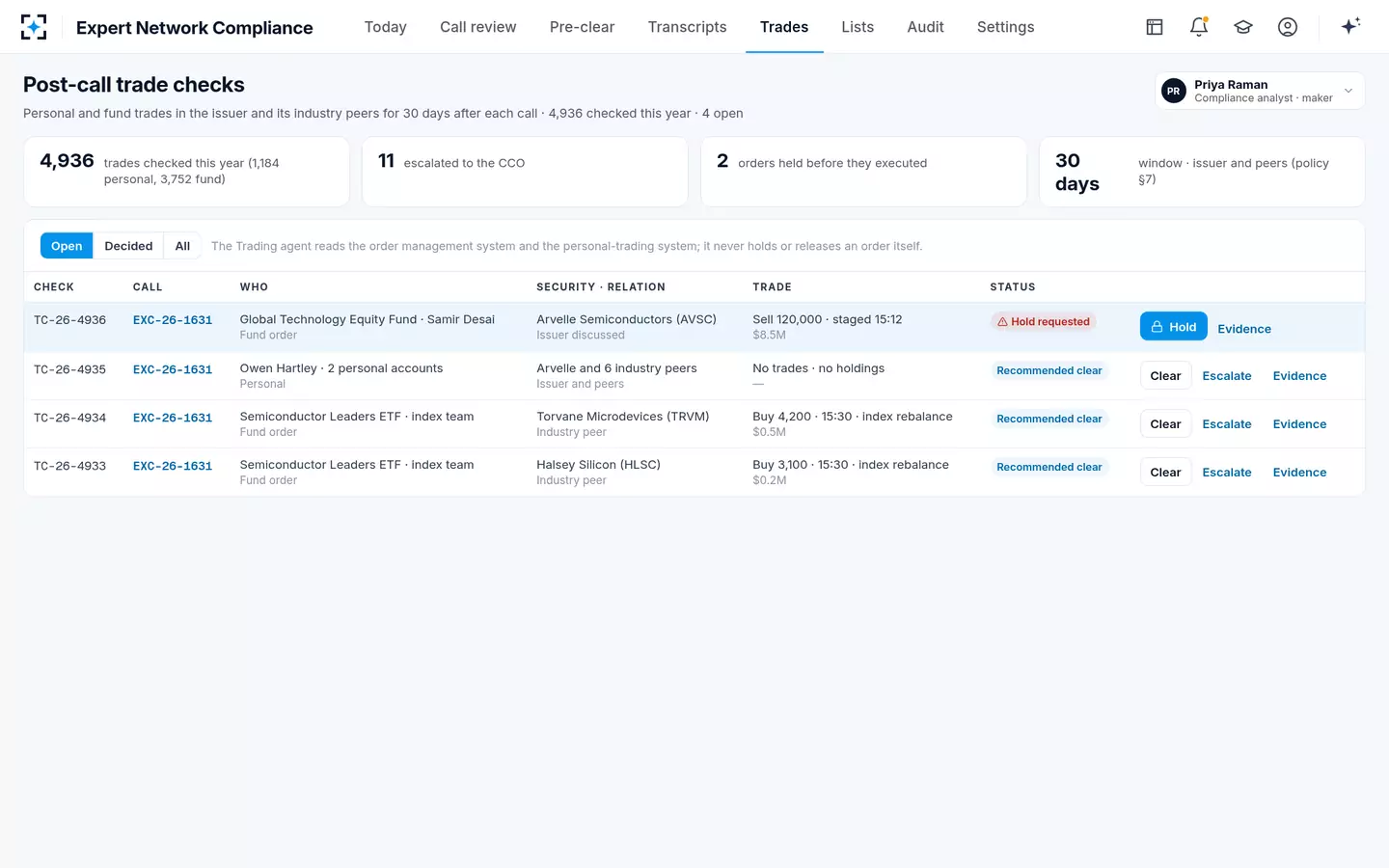Open the Audit tab
The image size is (1389, 868).
pos(926,27)
